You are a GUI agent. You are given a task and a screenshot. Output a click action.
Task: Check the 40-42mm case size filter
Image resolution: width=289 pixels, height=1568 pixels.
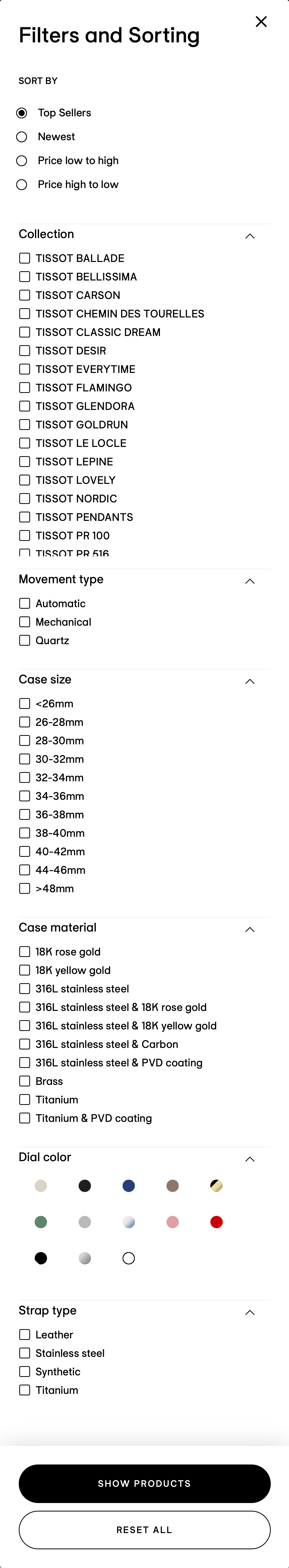click(x=24, y=852)
